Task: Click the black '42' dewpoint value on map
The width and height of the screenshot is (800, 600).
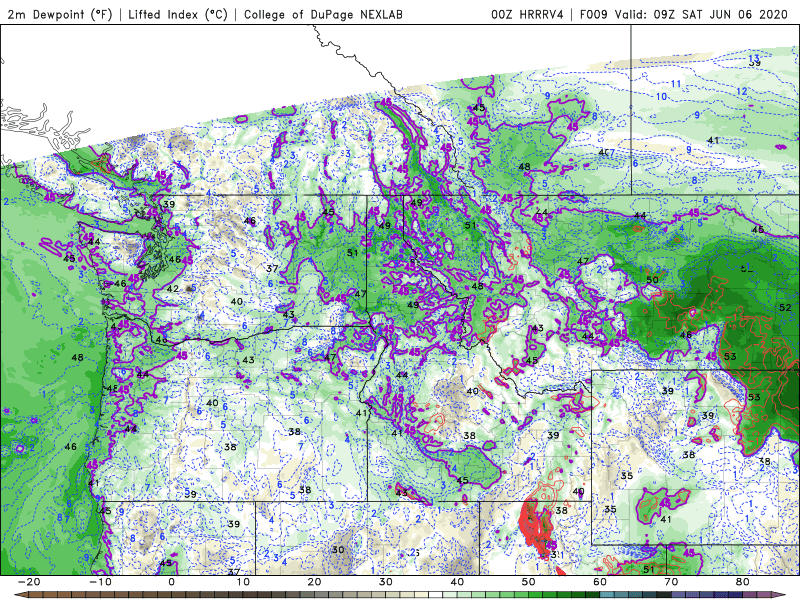Action: click(173, 289)
